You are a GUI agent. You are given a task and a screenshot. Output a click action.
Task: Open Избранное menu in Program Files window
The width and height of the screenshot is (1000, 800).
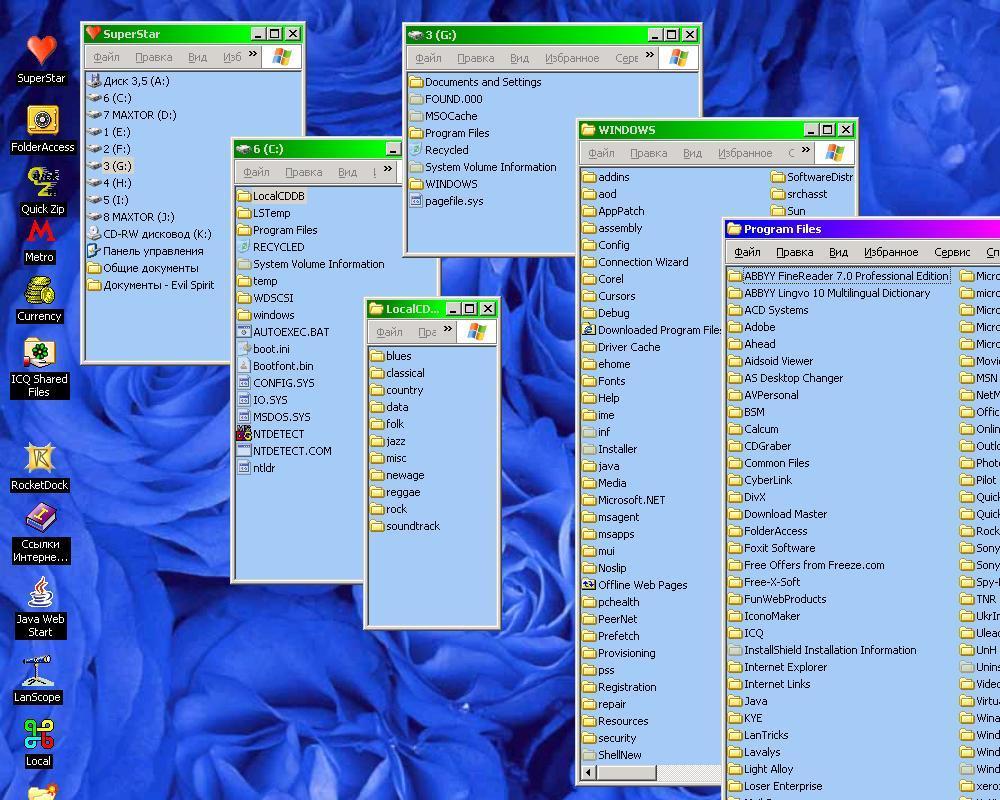[x=890, y=252]
